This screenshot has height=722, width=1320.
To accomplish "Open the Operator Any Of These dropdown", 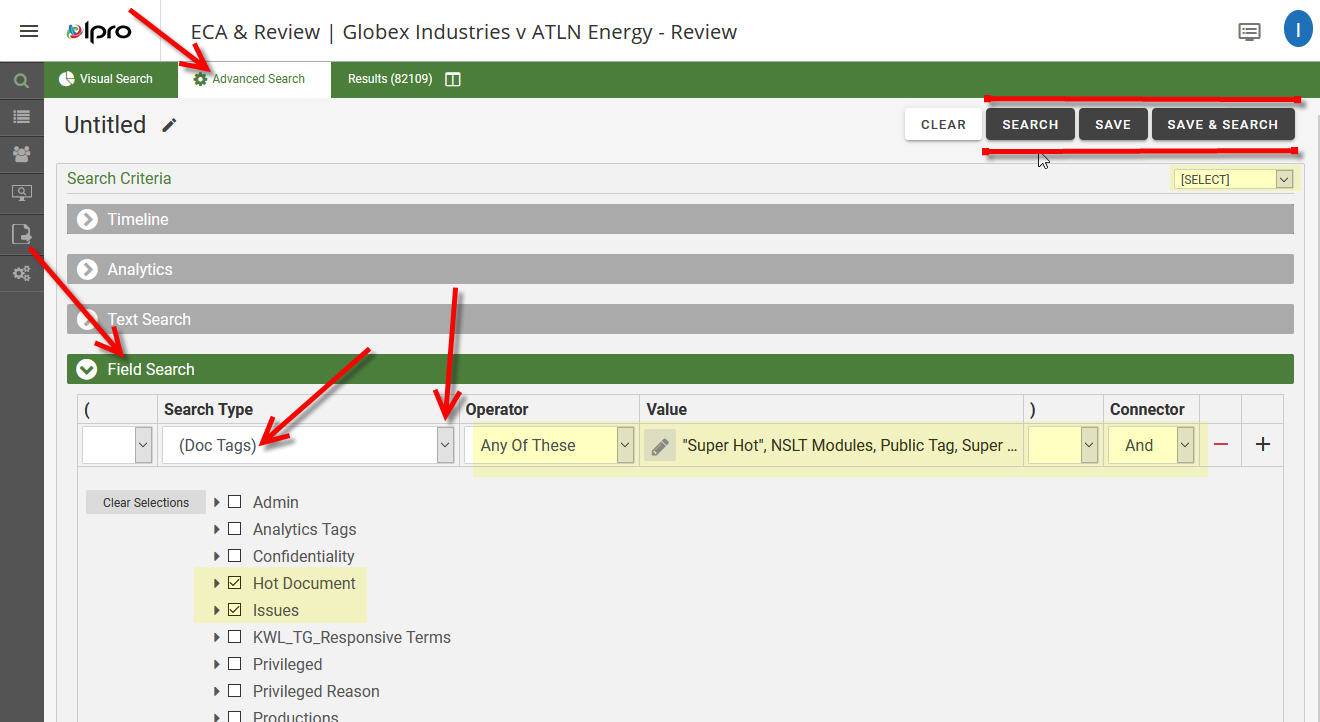I will point(549,445).
